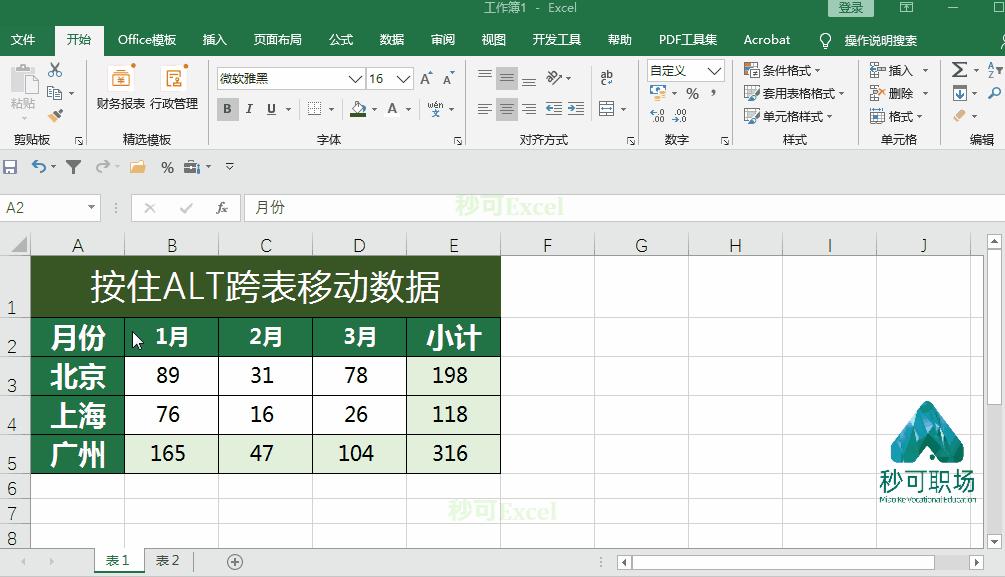Toggle bold formatting
The width and height of the screenshot is (1005, 577).
click(x=226, y=108)
